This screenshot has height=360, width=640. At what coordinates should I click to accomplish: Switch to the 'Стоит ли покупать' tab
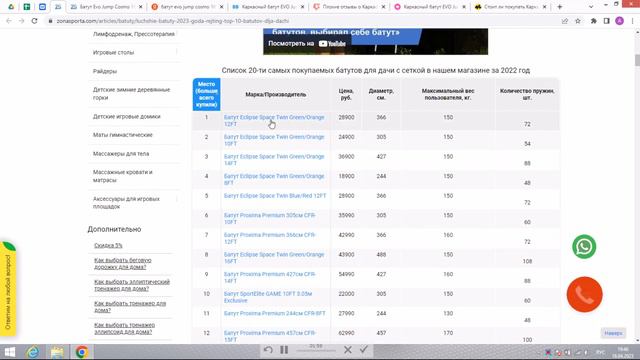510,7
